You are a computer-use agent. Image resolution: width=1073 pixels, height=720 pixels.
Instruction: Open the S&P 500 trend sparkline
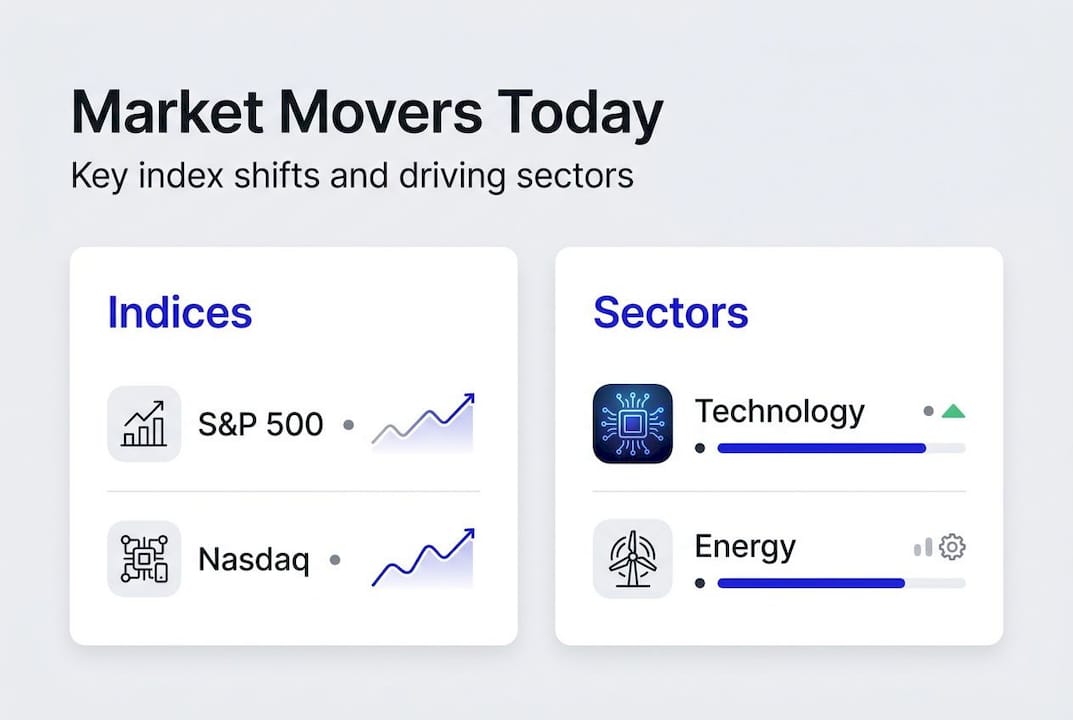[x=424, y=424]
